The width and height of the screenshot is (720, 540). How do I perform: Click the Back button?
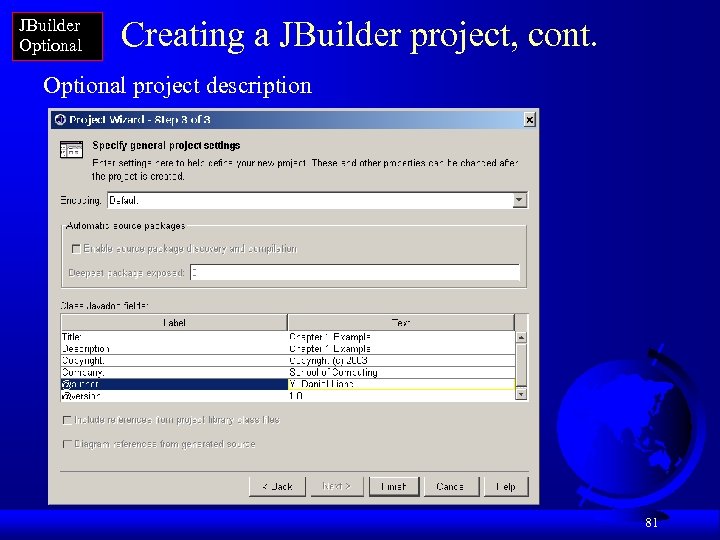click(277, 487)
